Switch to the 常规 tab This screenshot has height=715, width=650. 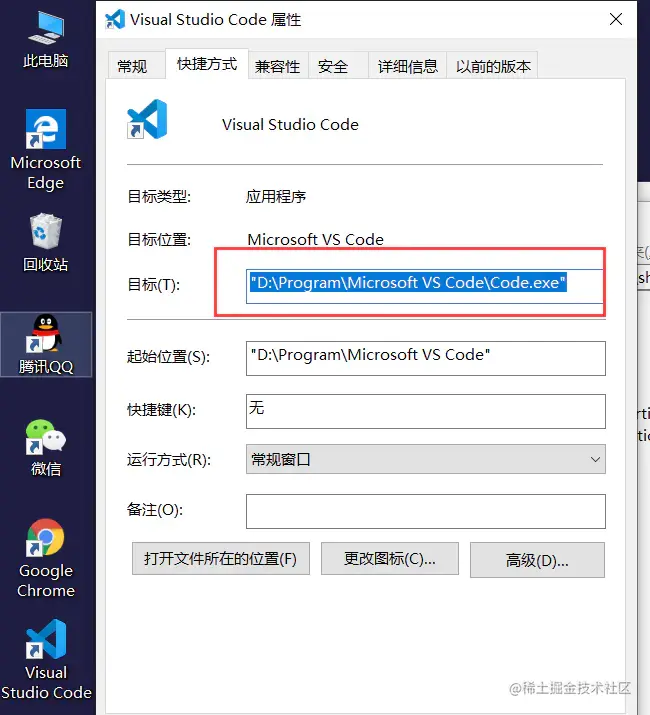click(132, 66)
